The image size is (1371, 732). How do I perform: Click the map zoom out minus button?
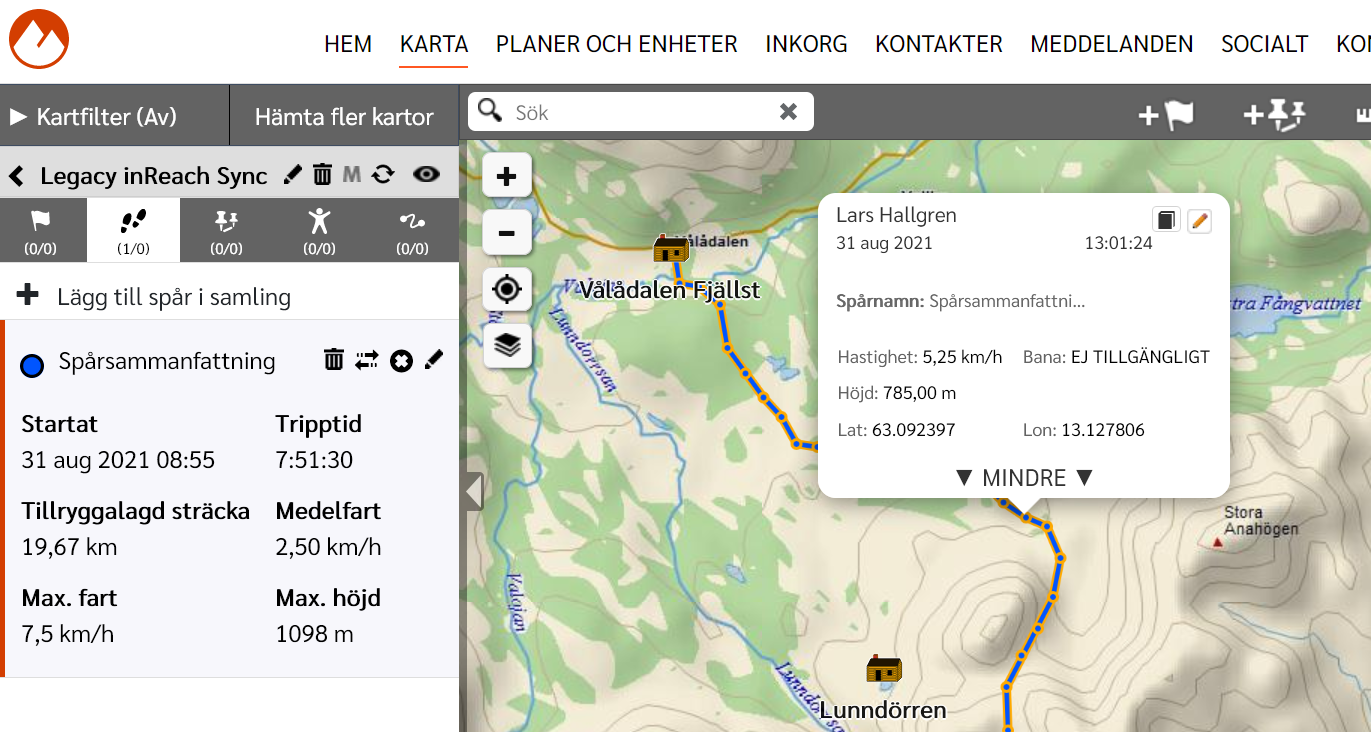click(507, 233)
